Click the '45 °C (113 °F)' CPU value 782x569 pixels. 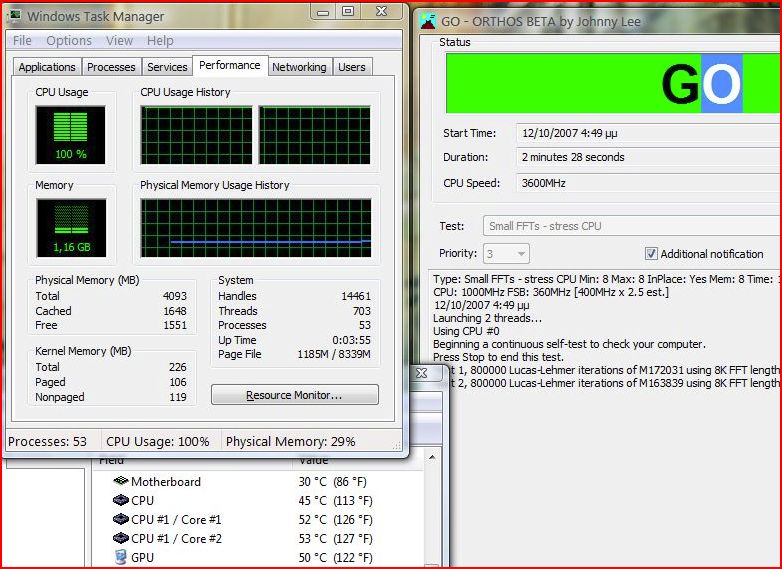coord(336,501)
